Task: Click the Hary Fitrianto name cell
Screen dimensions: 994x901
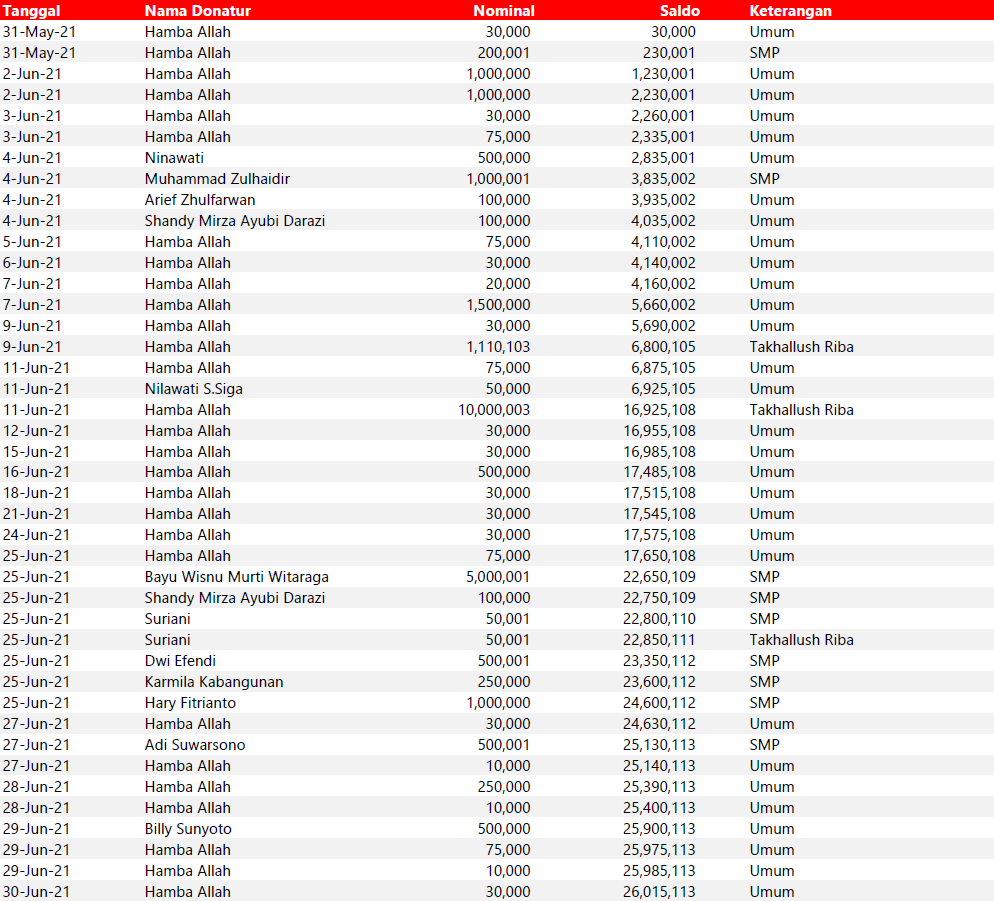Action: click(192, 703)
